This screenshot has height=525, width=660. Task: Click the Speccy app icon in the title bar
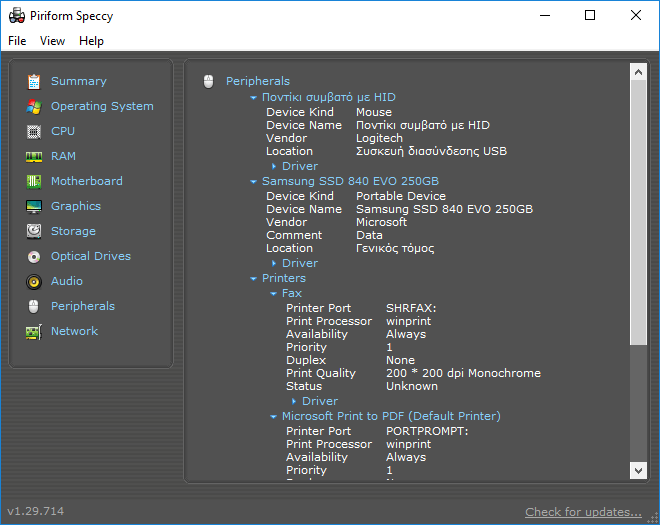coord(17,16)
